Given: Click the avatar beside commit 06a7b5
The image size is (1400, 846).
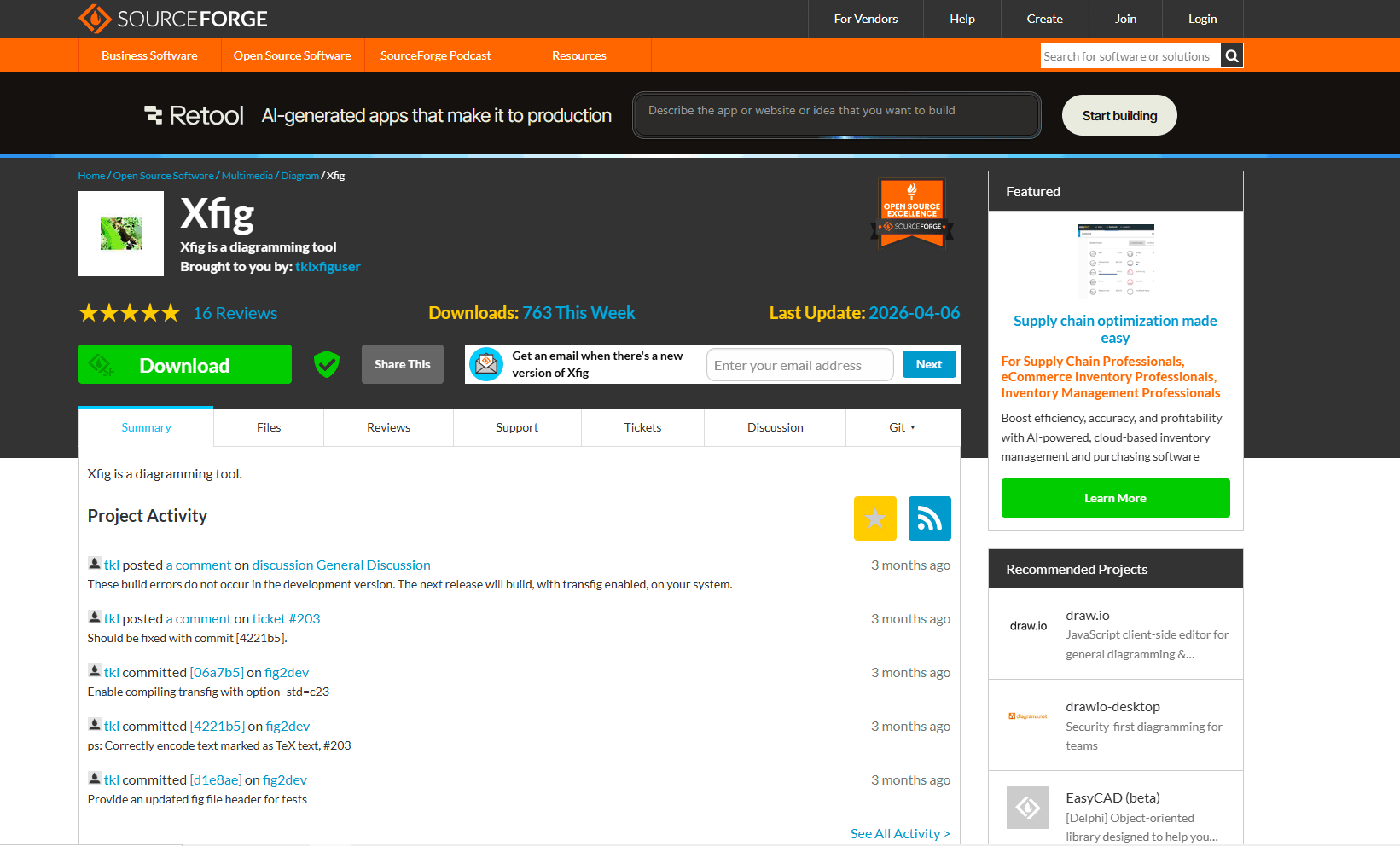Looking at the screenshot, I should (x=95, y=671).
